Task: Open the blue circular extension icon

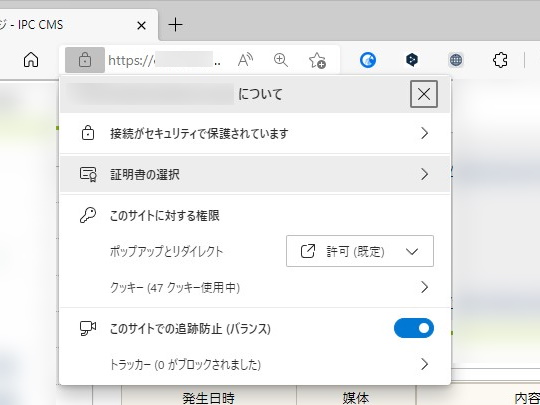Action: point(368,60)
